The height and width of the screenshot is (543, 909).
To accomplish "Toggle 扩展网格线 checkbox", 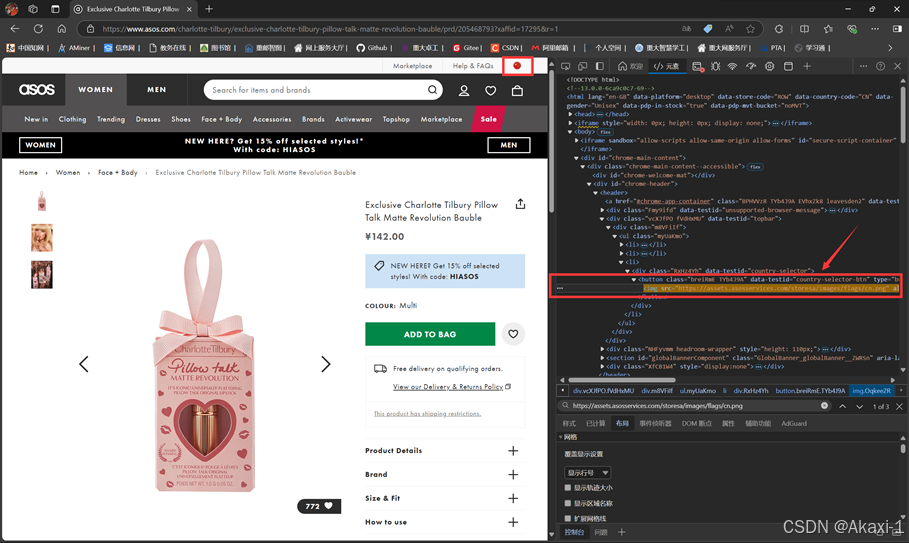I will tap(568, 518).
